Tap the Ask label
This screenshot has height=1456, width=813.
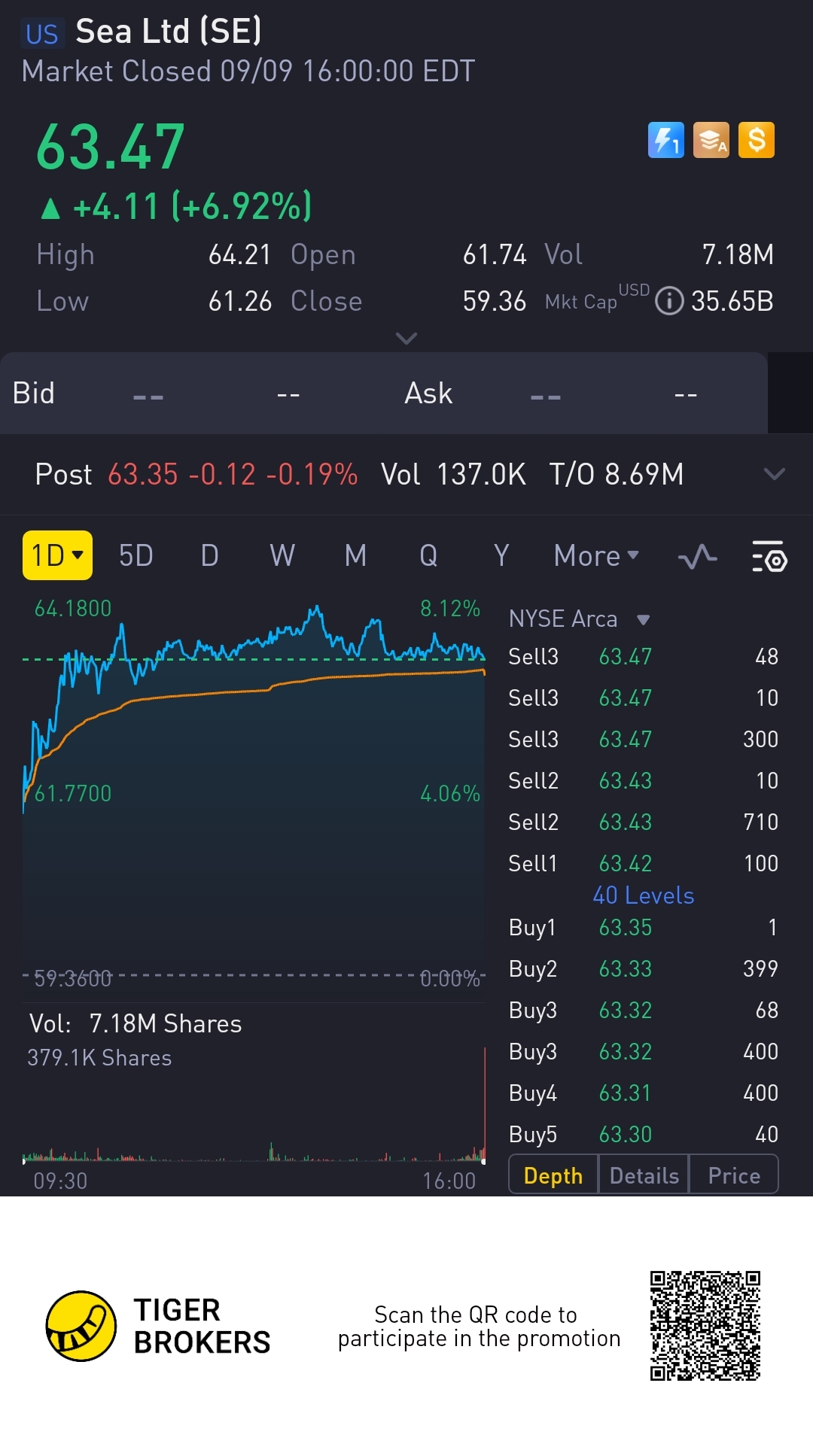[428, 393]
